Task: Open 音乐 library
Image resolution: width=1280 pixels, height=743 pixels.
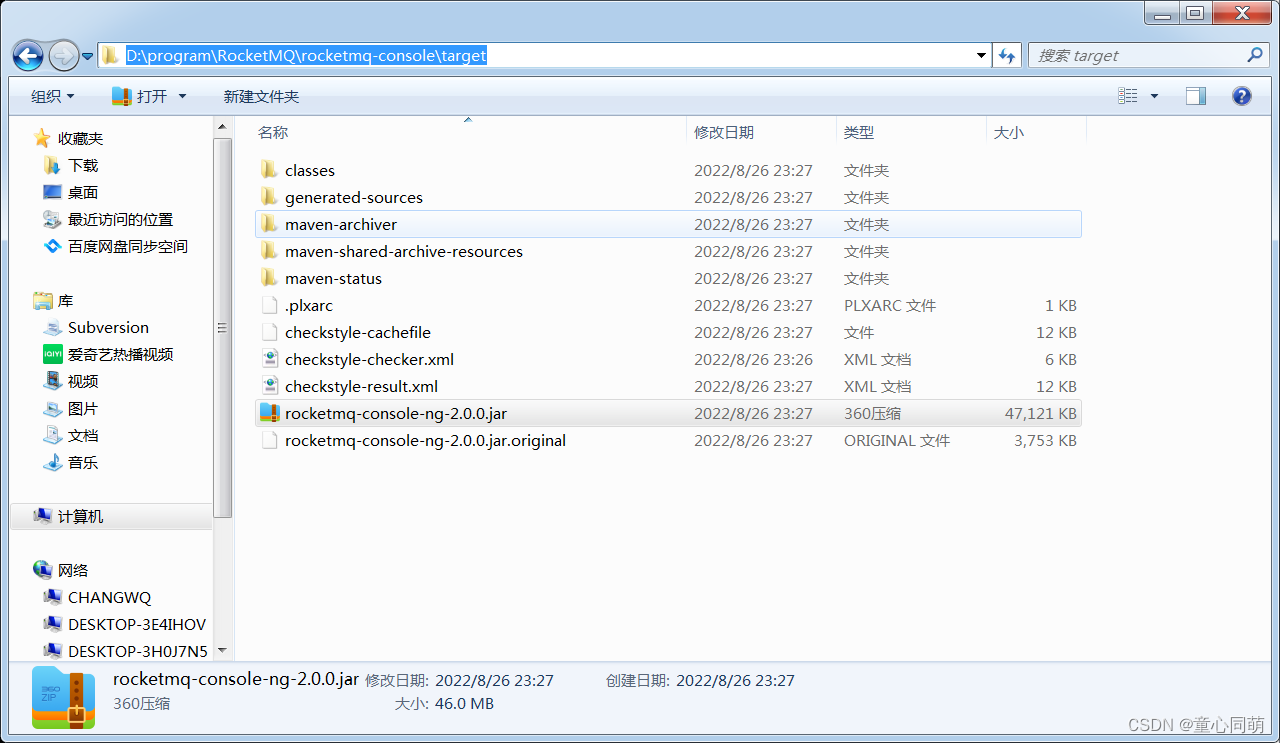Action: 83,462
